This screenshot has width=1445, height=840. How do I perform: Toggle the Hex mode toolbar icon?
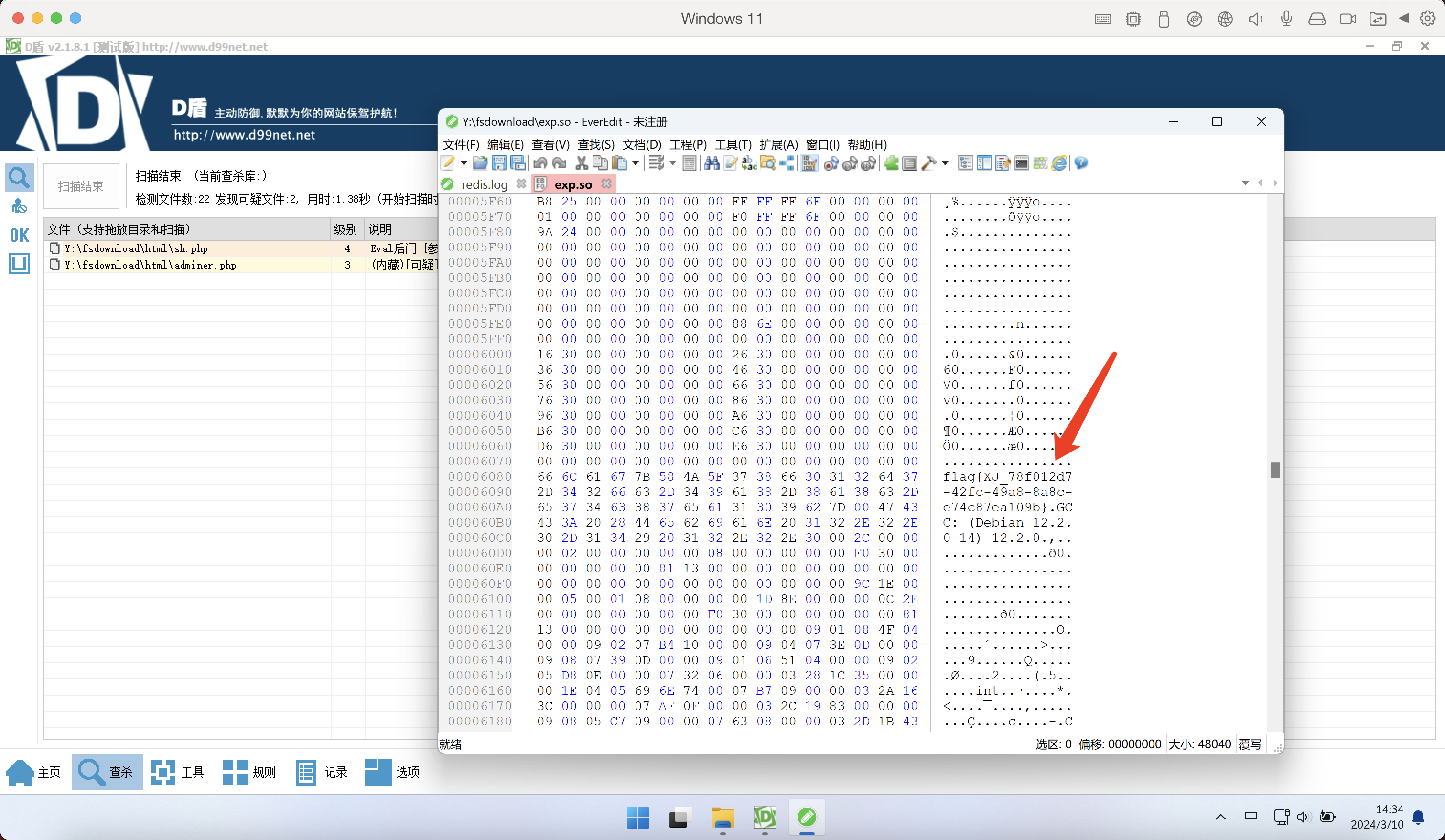pos(809,163)
